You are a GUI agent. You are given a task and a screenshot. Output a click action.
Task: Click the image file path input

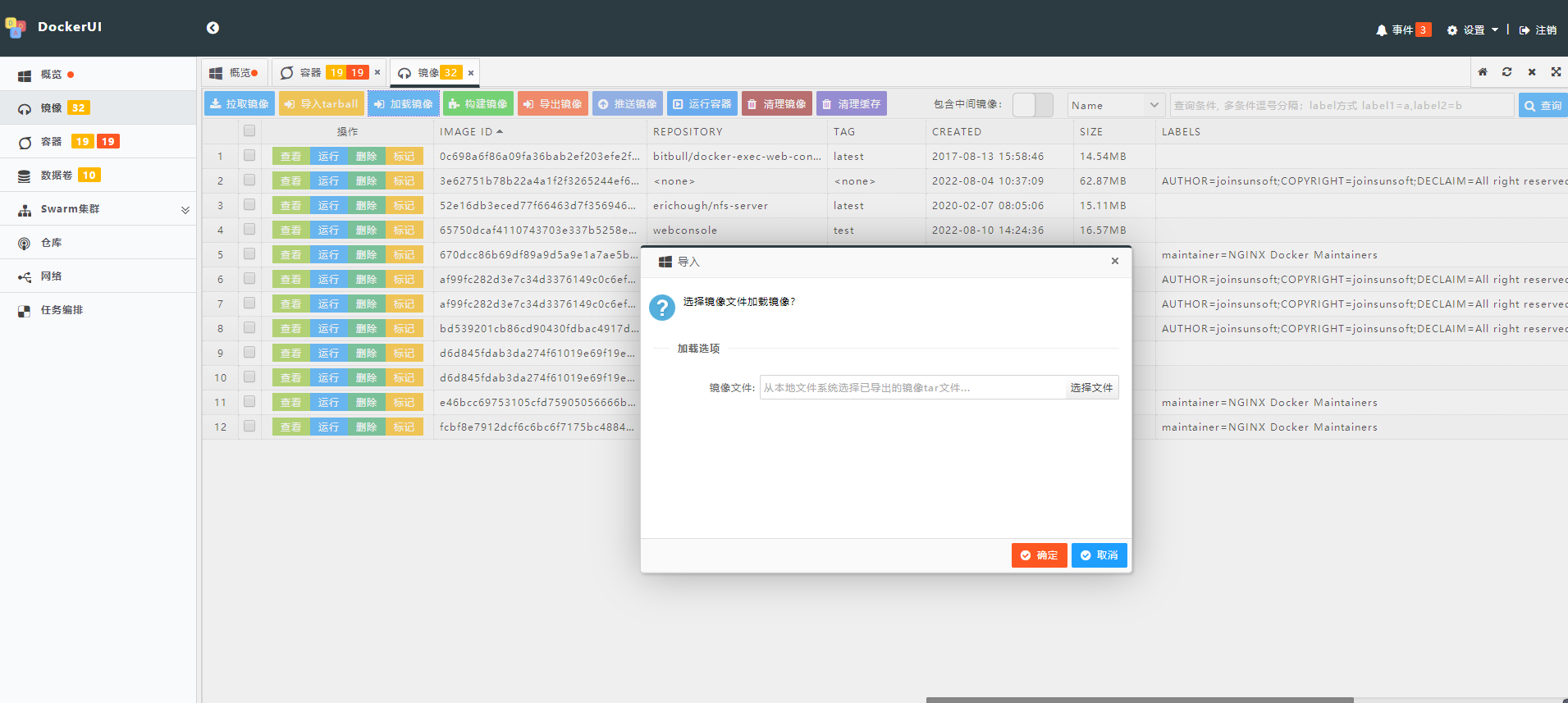(912, 388)
